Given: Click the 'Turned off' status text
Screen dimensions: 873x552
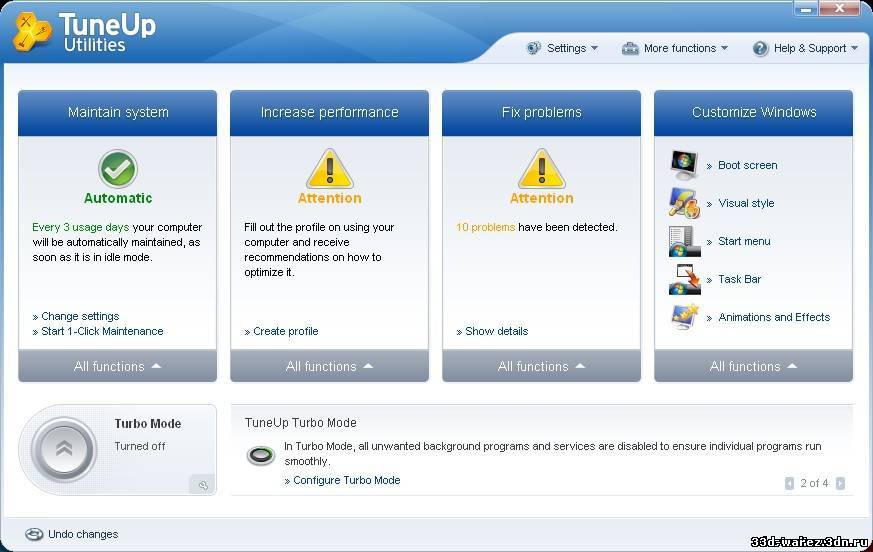Looking at the screenshot, I should pyautogui.click(x=140, y=446).
